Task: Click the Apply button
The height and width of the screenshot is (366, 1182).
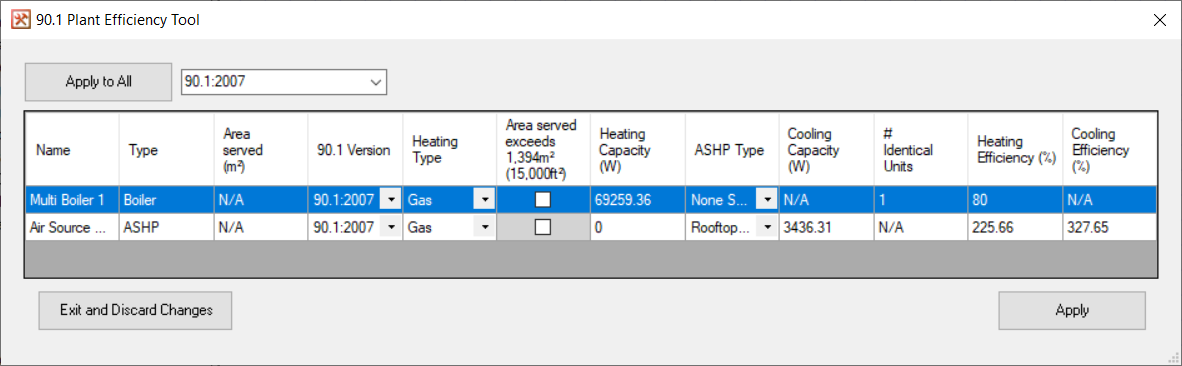Action: pyautogui.click(x=1072, y=310)
